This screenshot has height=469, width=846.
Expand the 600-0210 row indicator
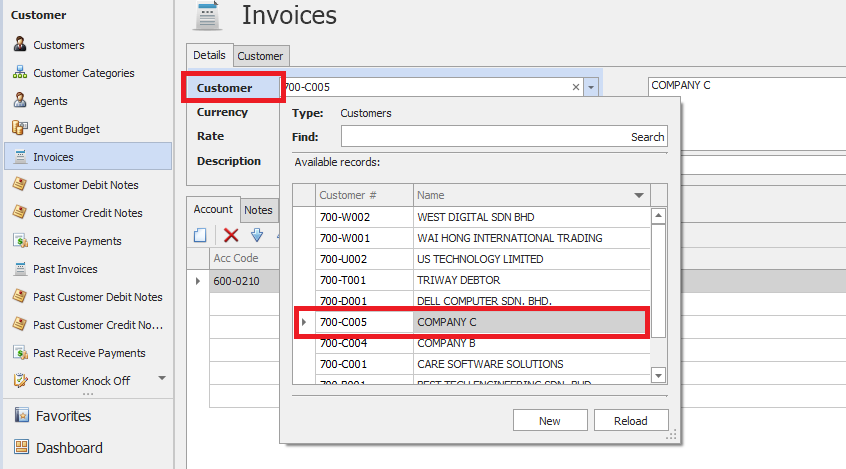click(x=198, y=281)
